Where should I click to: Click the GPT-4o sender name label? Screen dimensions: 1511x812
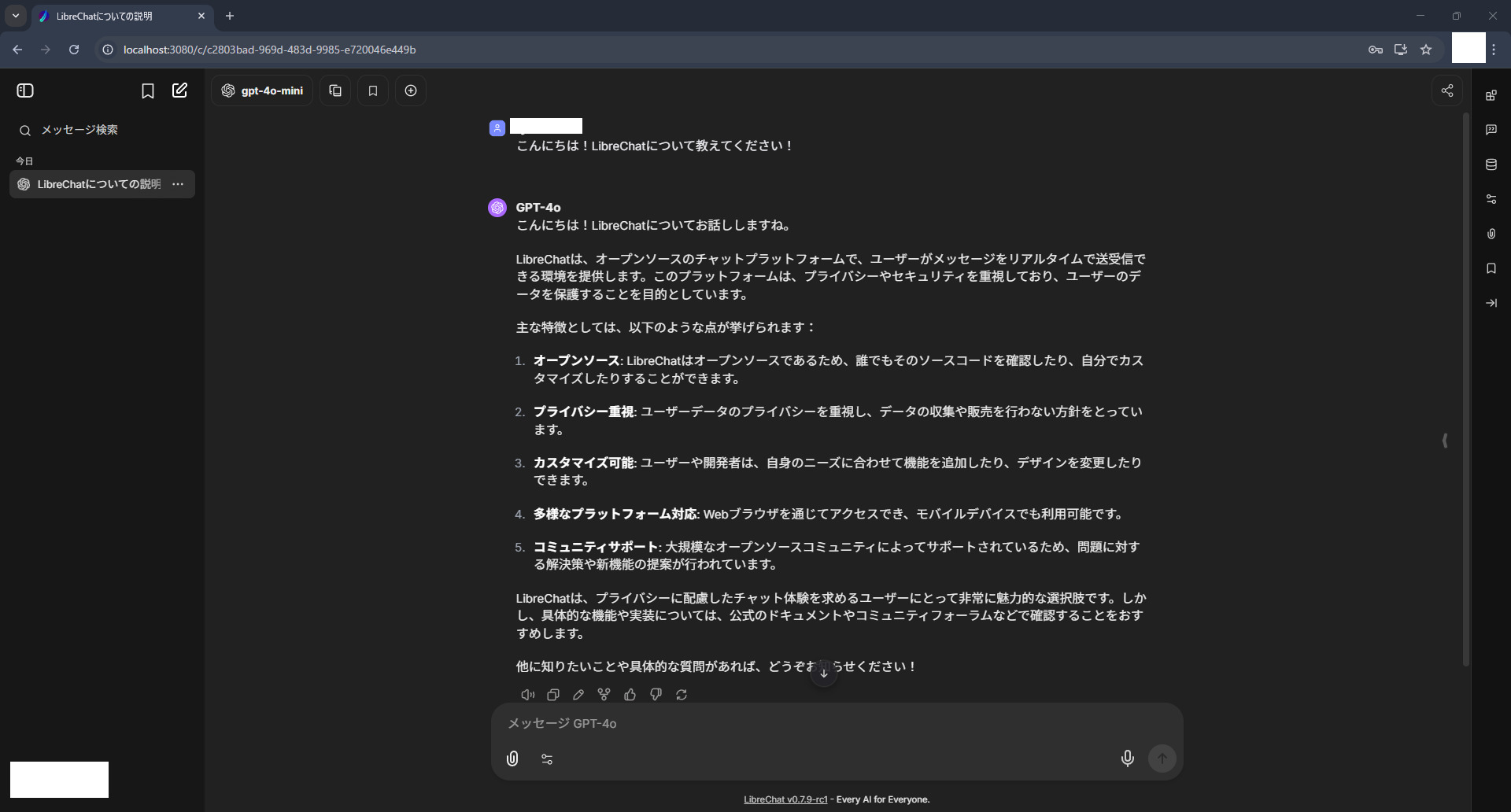point(538,208)
